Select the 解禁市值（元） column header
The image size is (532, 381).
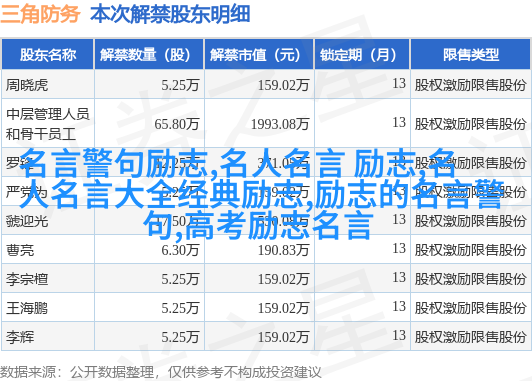point(259,55)
